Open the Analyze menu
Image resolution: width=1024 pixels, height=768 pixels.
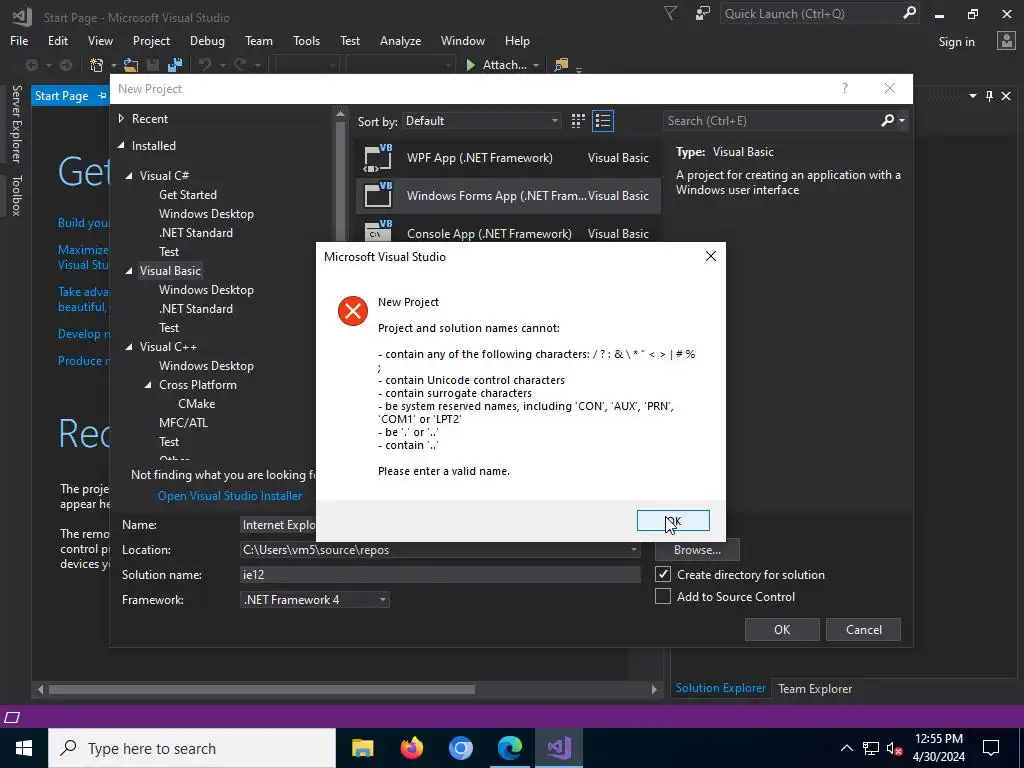tap(400, 40)
